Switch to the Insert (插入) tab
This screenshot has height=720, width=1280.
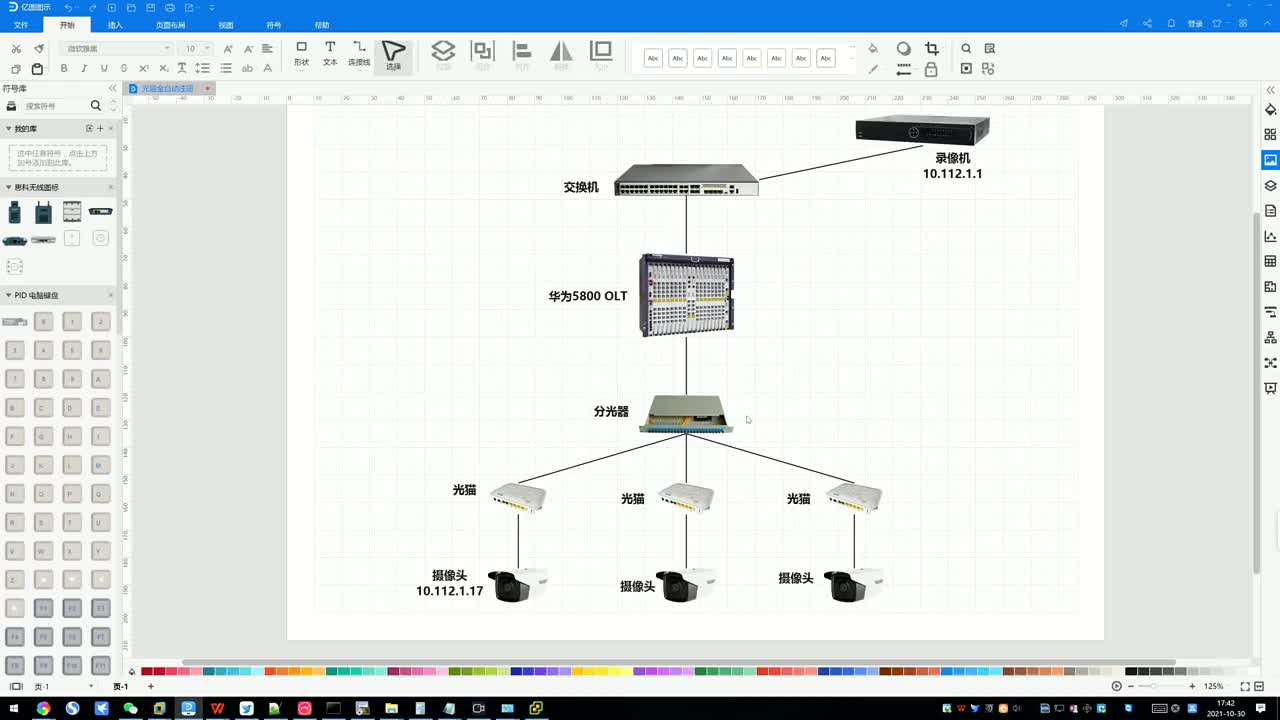tap(115, 25)
